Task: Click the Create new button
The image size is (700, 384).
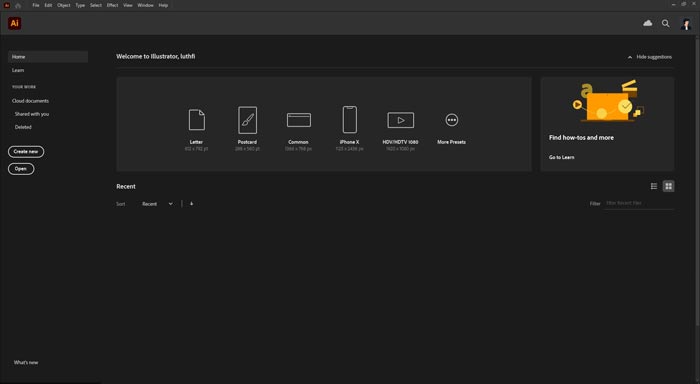Action: 26,151
